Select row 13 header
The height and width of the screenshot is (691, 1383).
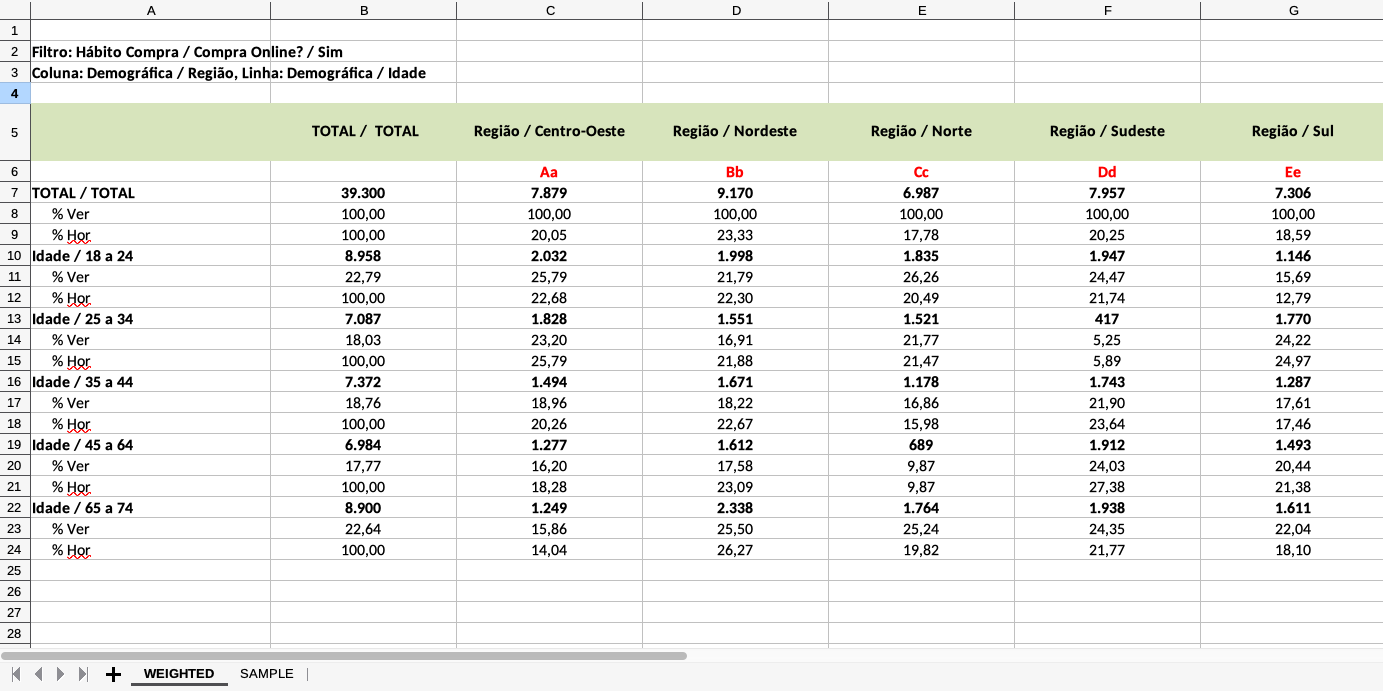click(15, 319)
